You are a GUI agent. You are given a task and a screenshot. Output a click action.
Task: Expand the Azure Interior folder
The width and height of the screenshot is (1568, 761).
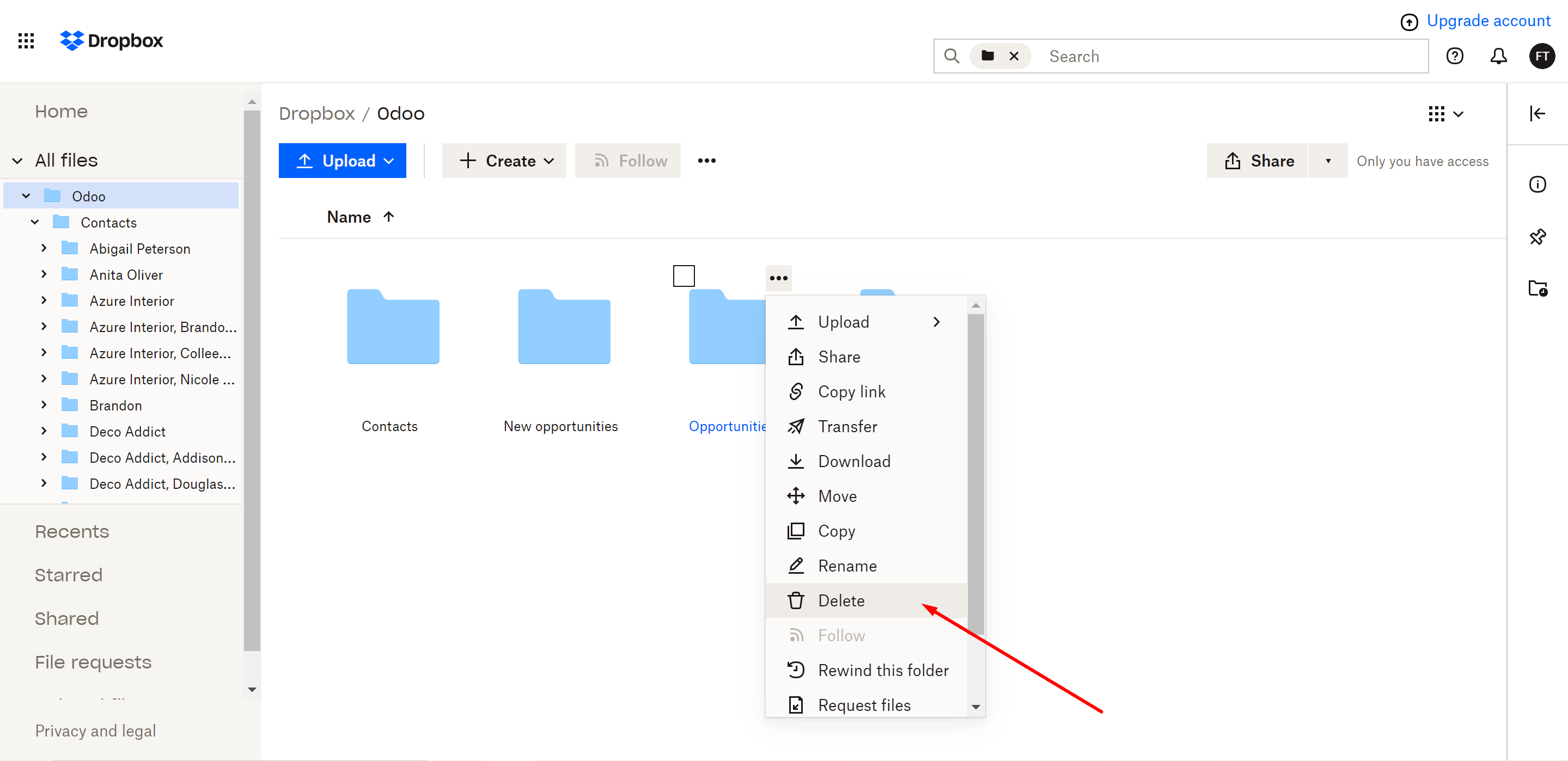click(x=43, y=300)
